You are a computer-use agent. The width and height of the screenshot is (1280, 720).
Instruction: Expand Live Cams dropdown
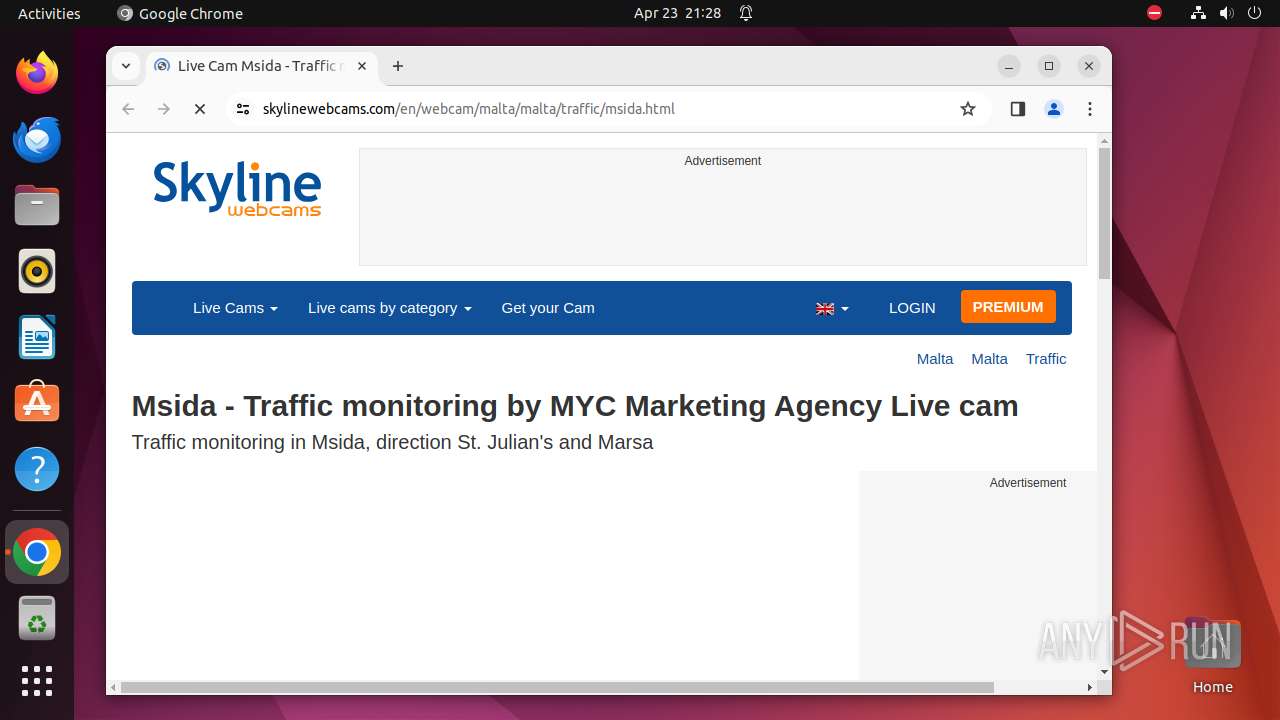tap(235, 308)
